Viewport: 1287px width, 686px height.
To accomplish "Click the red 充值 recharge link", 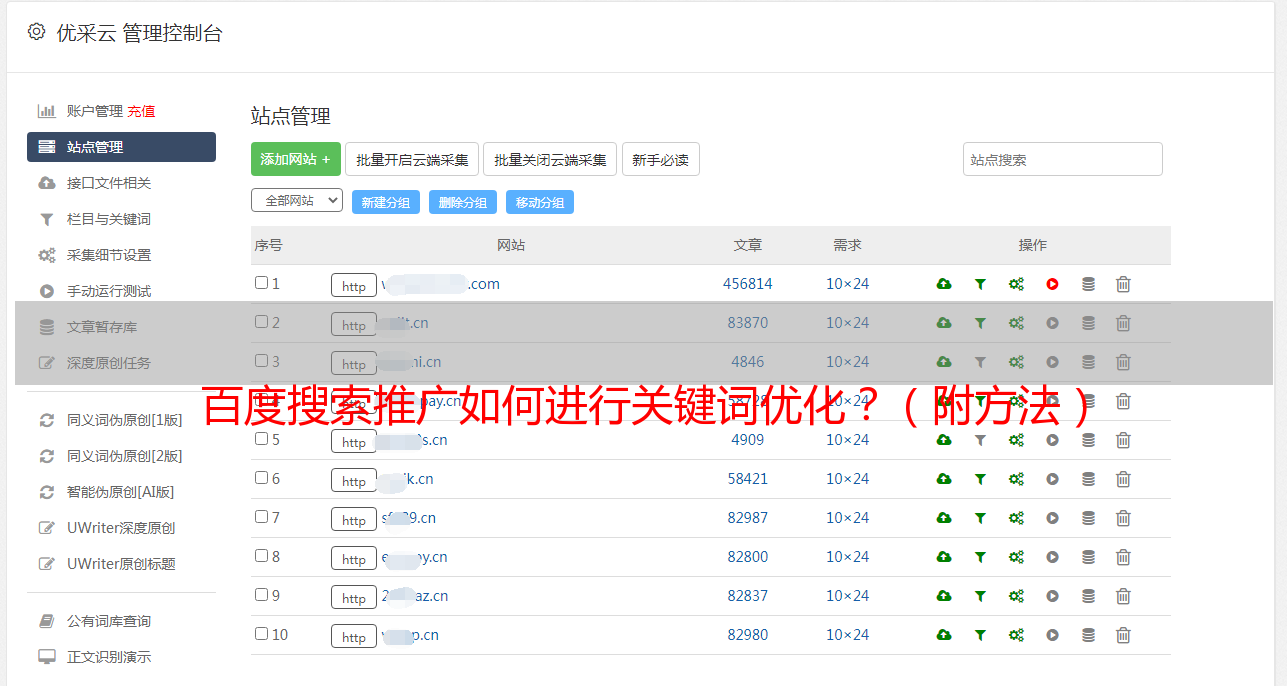I will pos(141,111).
